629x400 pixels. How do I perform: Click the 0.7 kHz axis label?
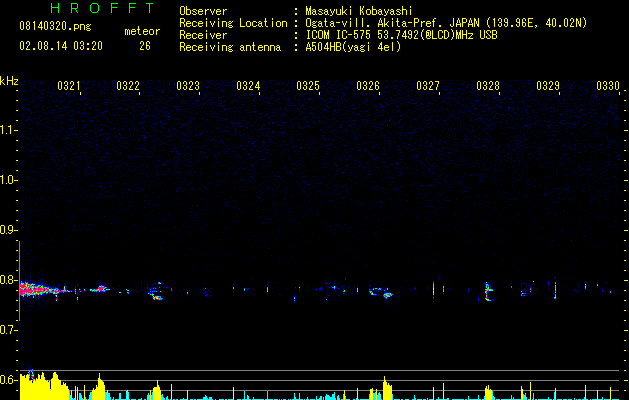pyautogui.click(x=8, y=330)
